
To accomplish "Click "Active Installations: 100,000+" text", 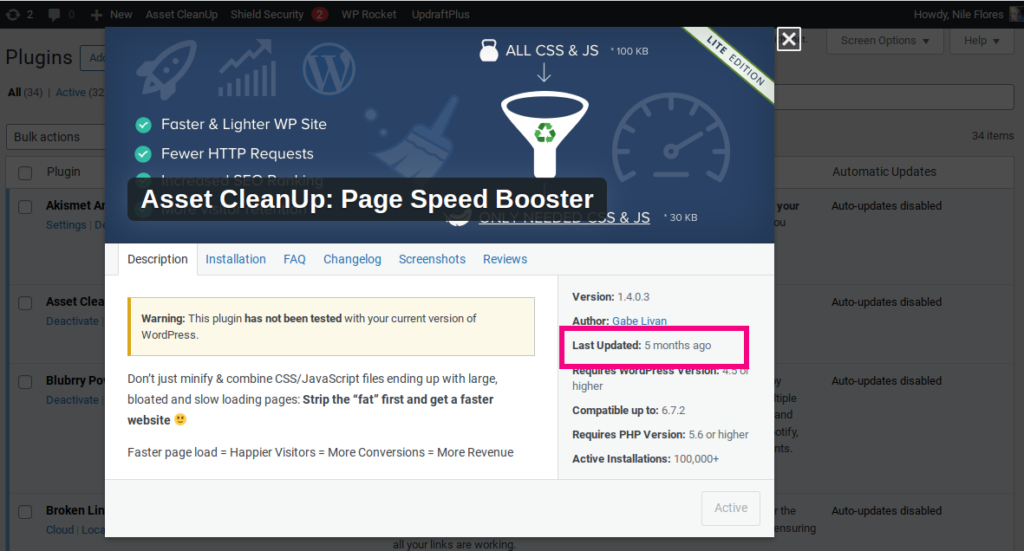I will [x=645, y=459].
